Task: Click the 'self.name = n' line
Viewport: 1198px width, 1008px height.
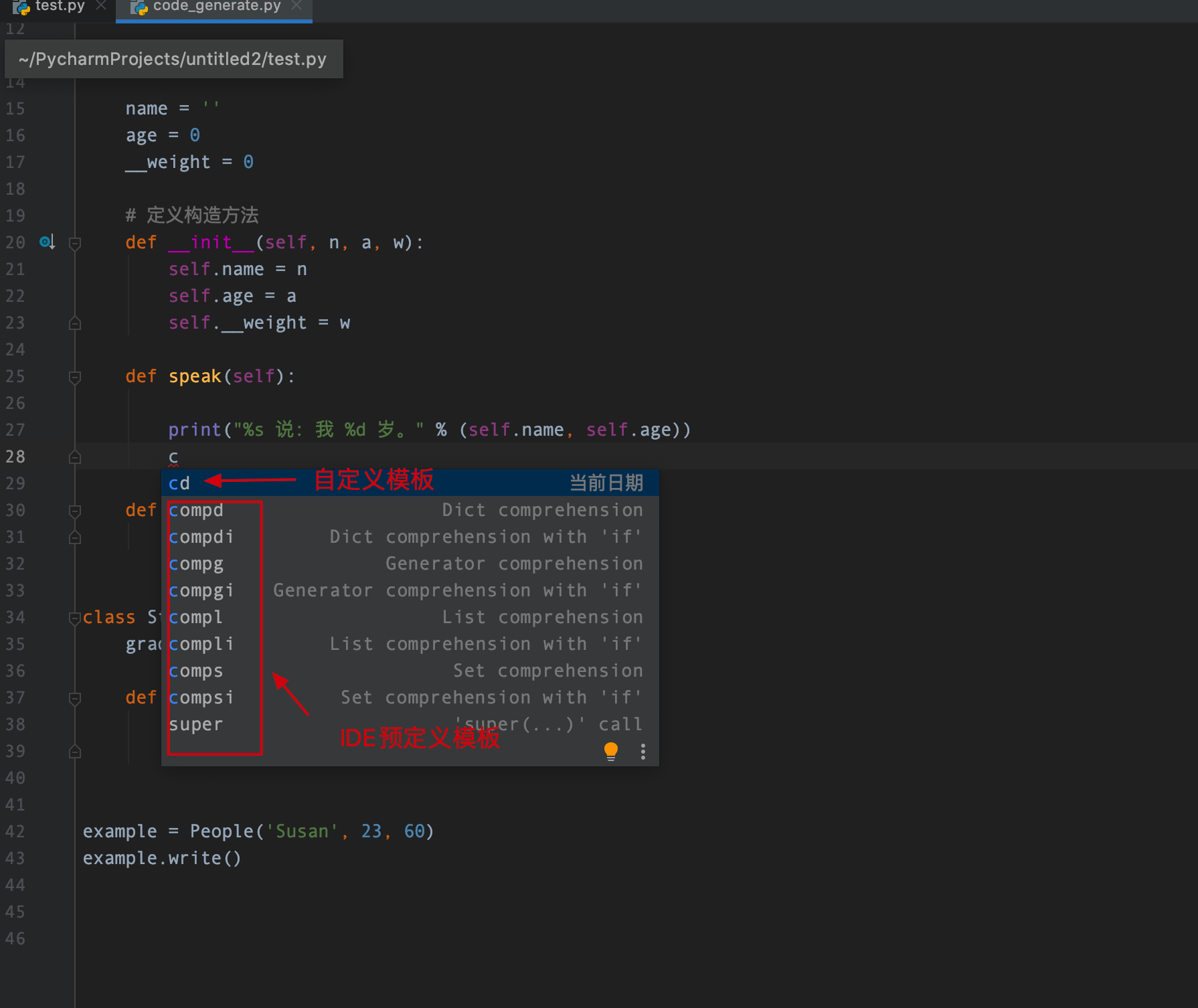Action: pos(238,269)
